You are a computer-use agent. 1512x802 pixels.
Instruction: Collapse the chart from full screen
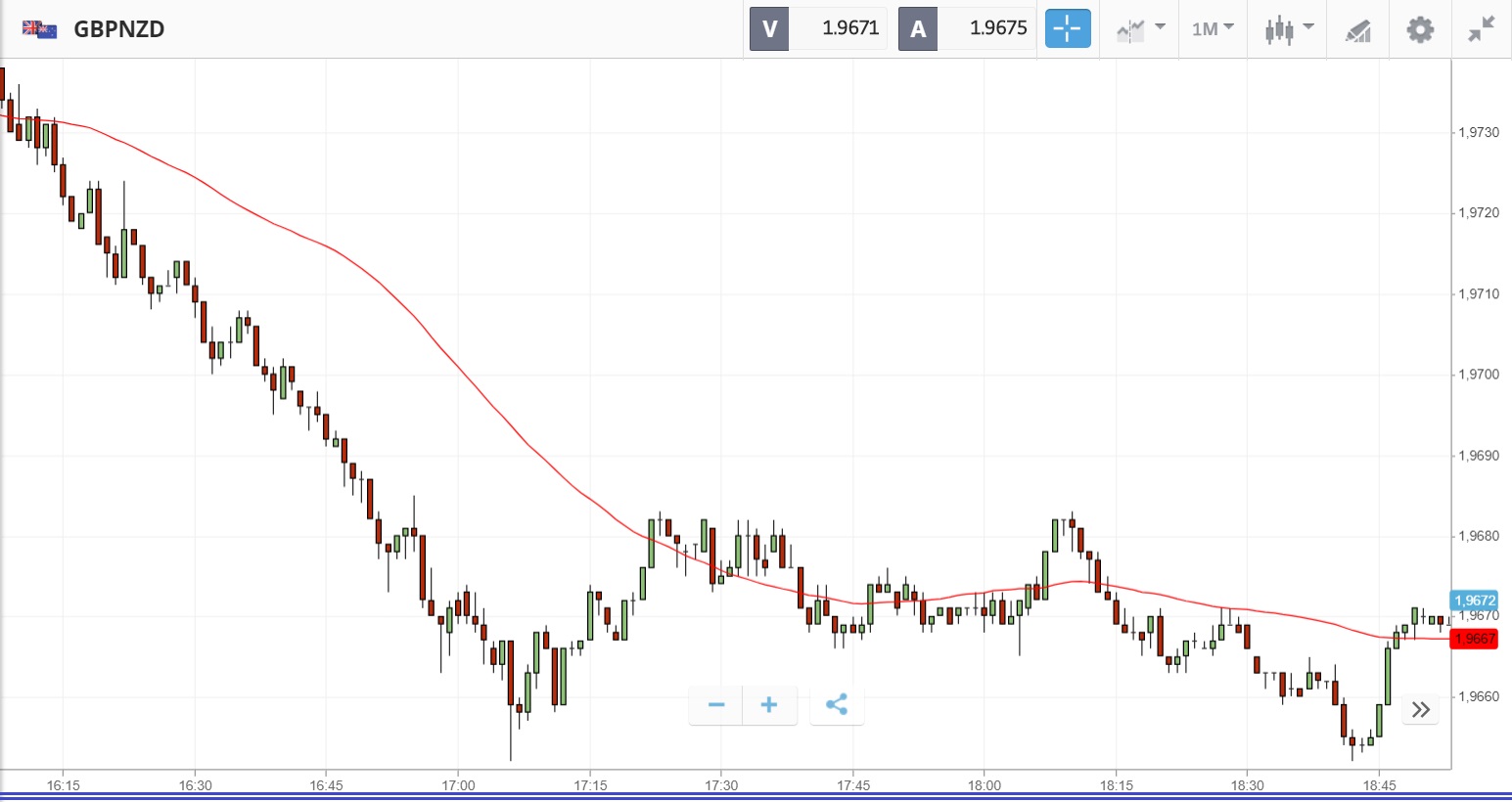pyautogui.click(x=1482, y=29)
